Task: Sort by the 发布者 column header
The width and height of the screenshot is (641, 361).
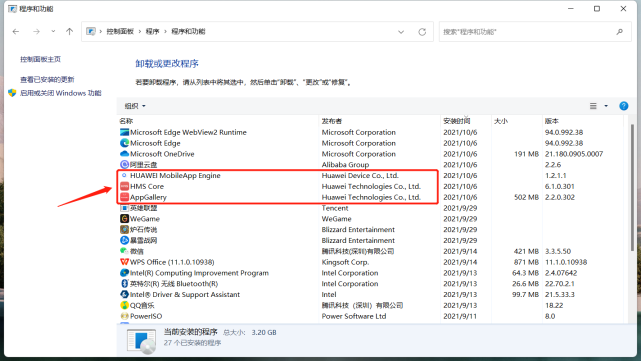Action: tap(332, 121)
